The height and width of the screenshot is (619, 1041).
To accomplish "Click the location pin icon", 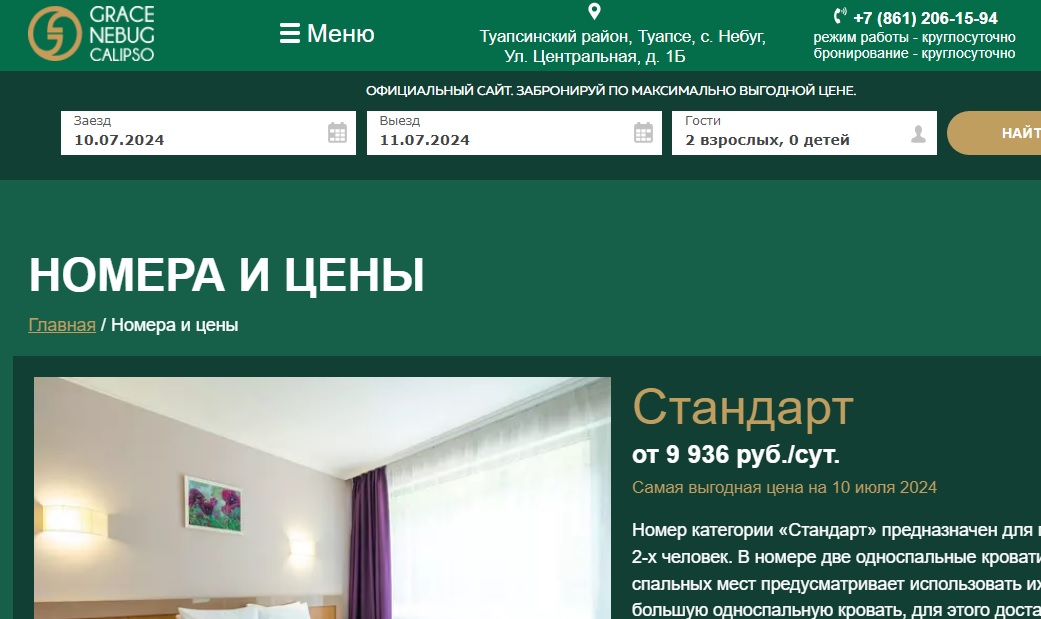I will point(594,12).
